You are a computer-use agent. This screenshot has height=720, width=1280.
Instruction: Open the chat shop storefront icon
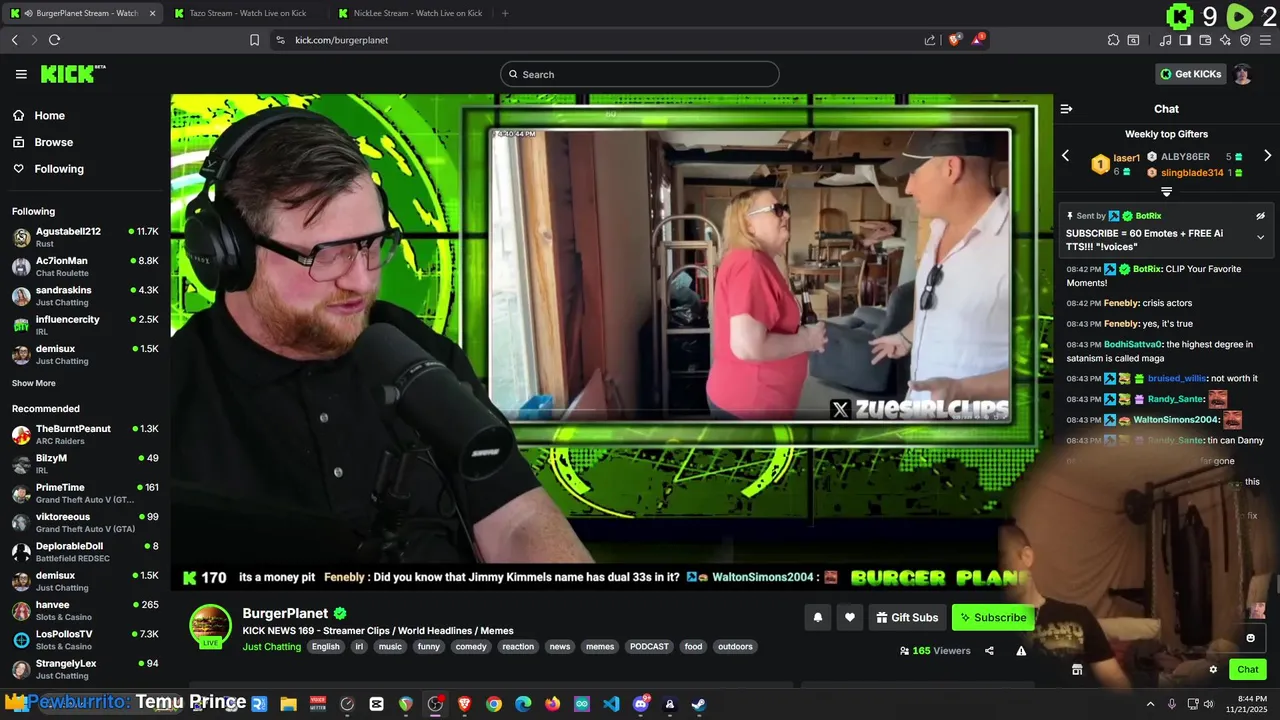(x=1077, y=670)
